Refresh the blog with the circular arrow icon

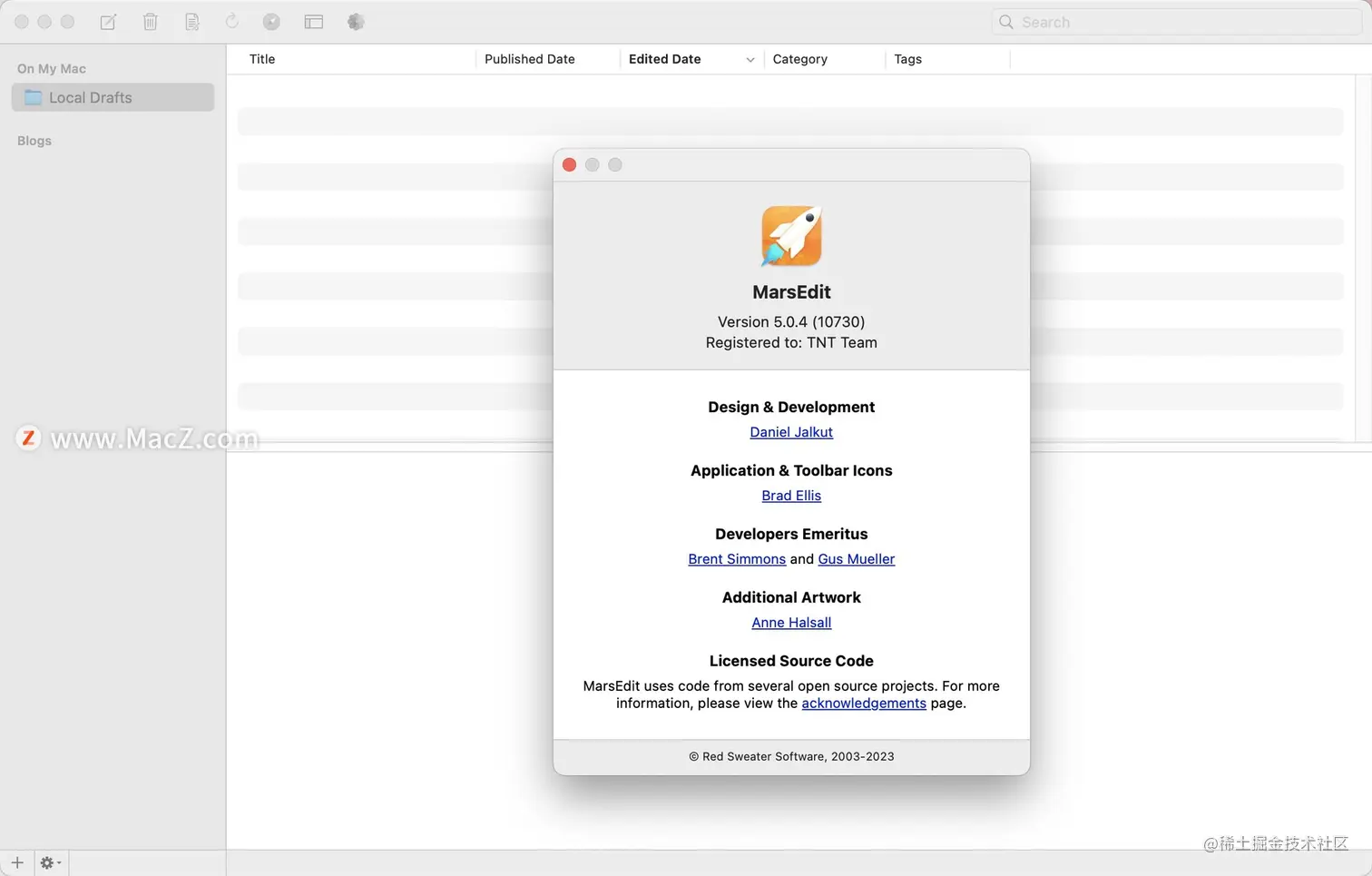232,21
